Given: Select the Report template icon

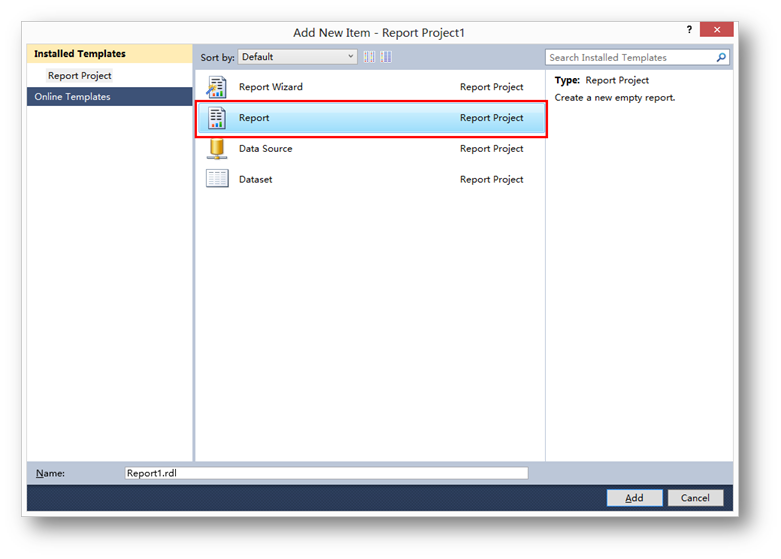Looking at the screenshot, I should click(217, 118).
